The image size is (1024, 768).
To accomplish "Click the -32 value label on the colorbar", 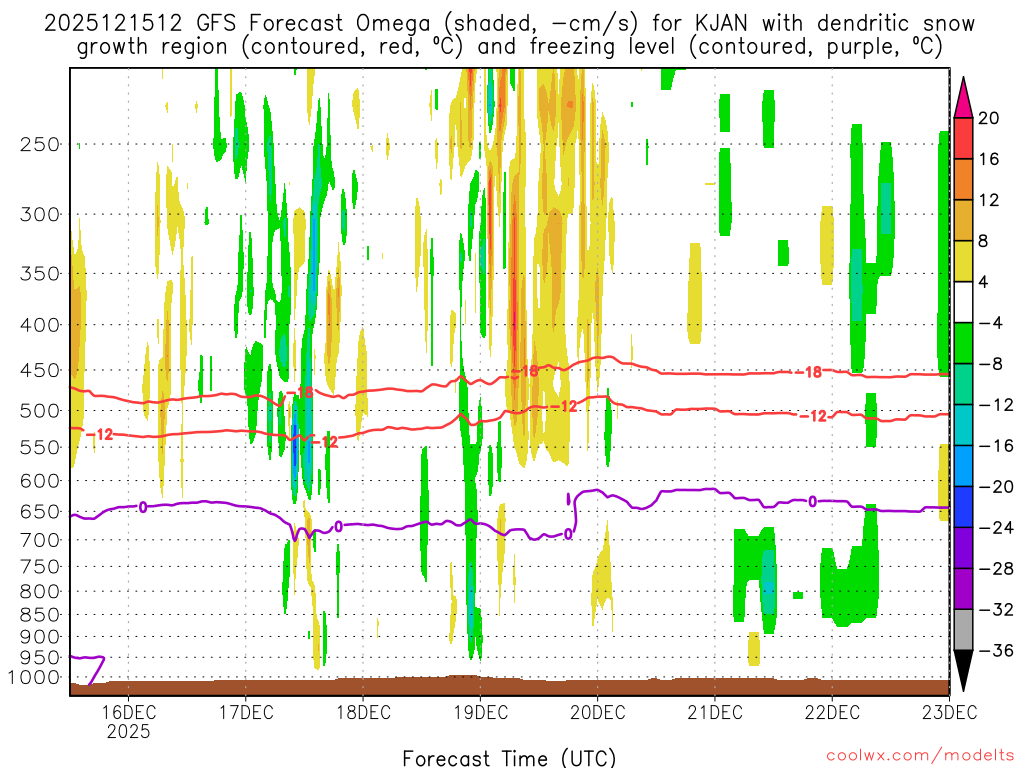I will (x=995, y=609).
